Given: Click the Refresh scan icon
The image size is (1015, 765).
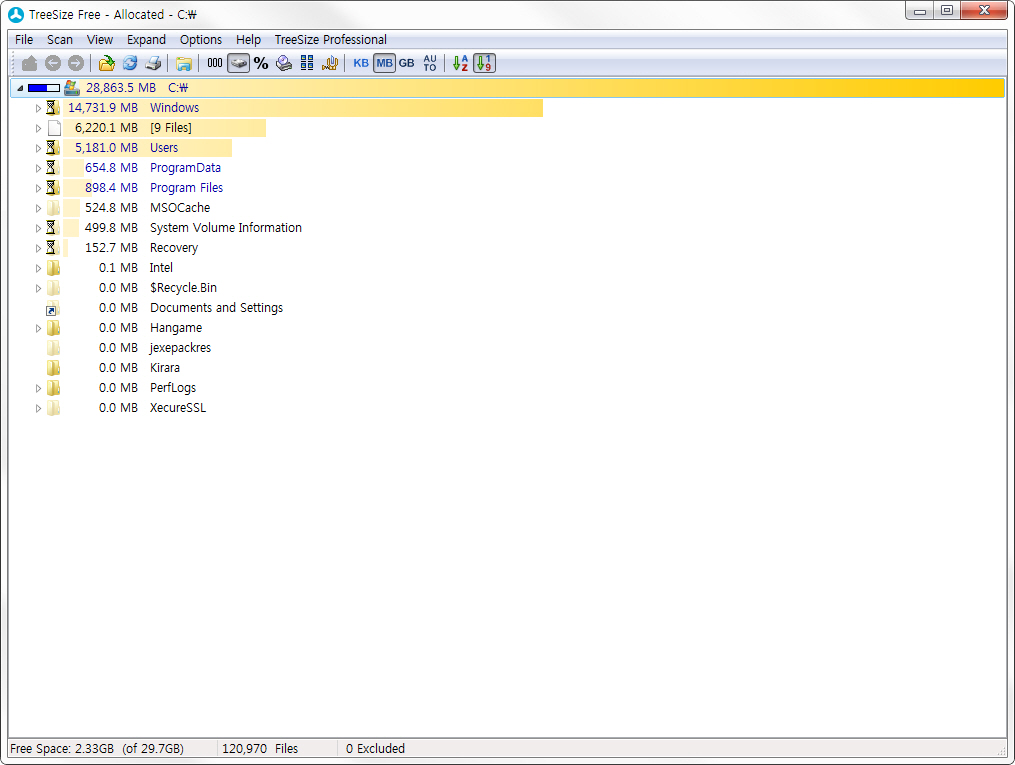Looking at the screenshot, I should coord(130,63).
